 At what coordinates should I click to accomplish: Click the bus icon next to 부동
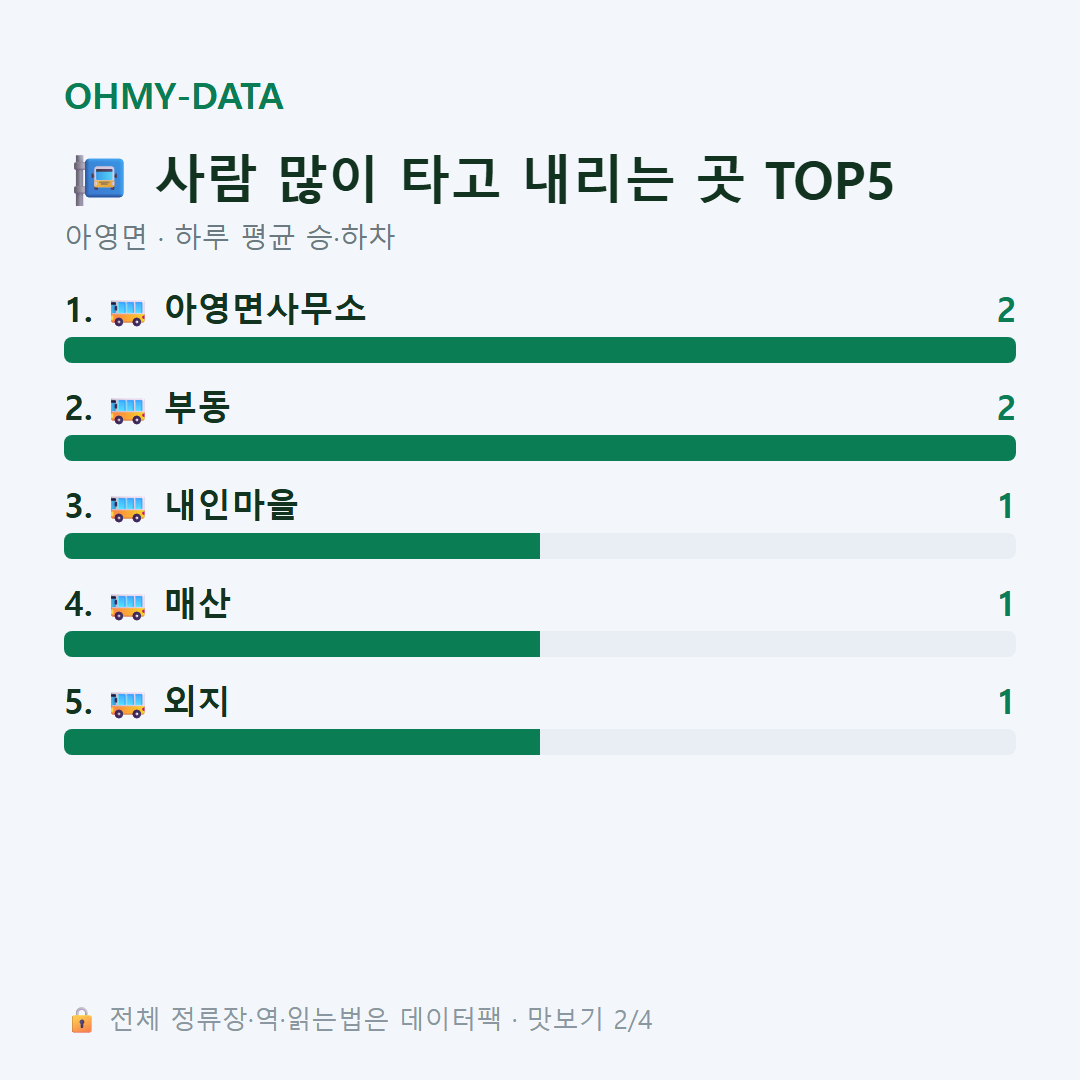[127, 409]
